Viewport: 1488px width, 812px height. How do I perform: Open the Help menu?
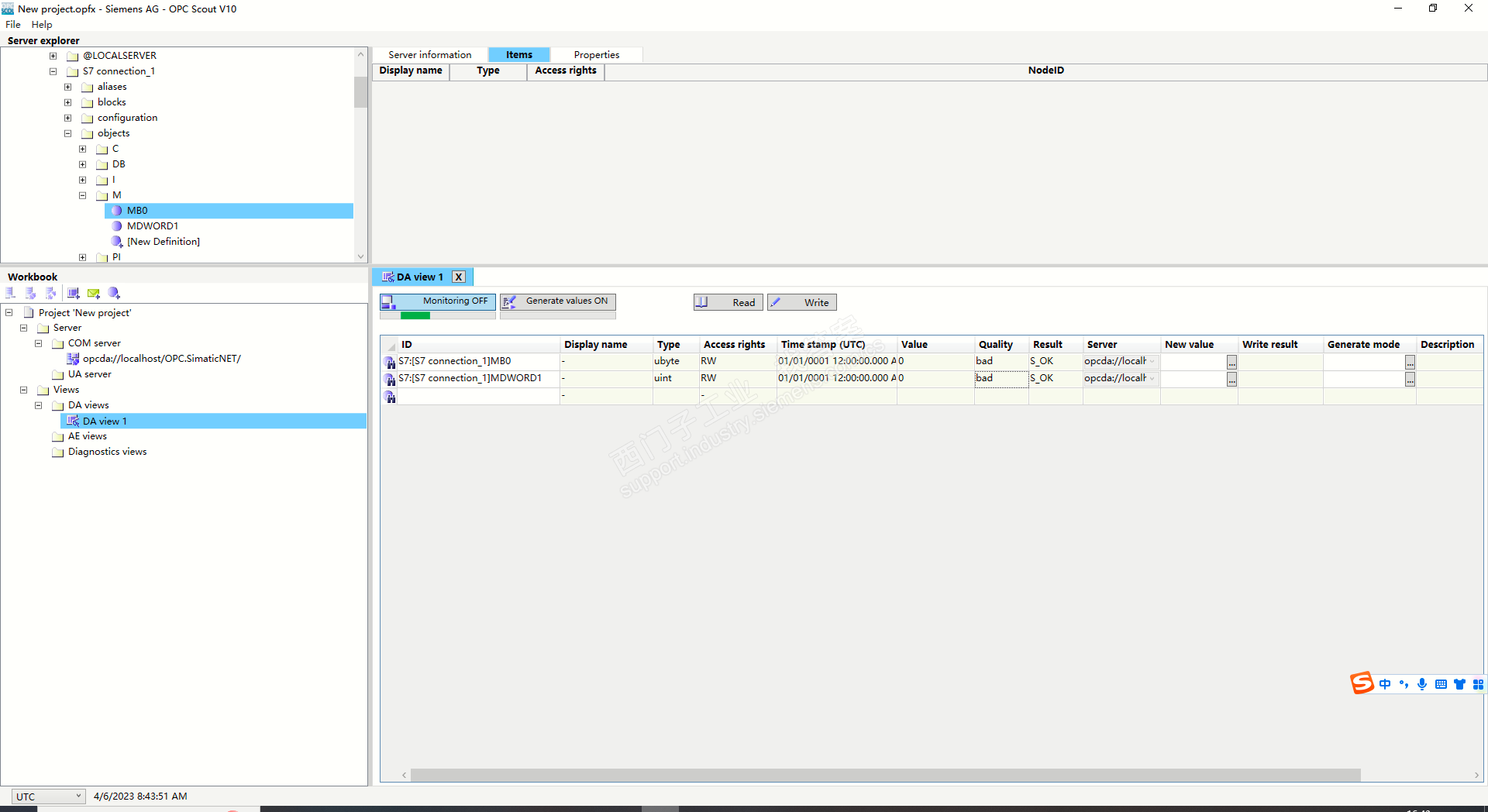tap(42, 25)
